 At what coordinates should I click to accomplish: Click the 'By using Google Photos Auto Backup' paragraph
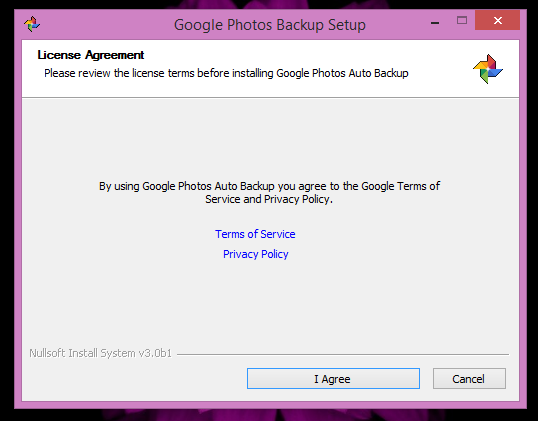(269, 192)
